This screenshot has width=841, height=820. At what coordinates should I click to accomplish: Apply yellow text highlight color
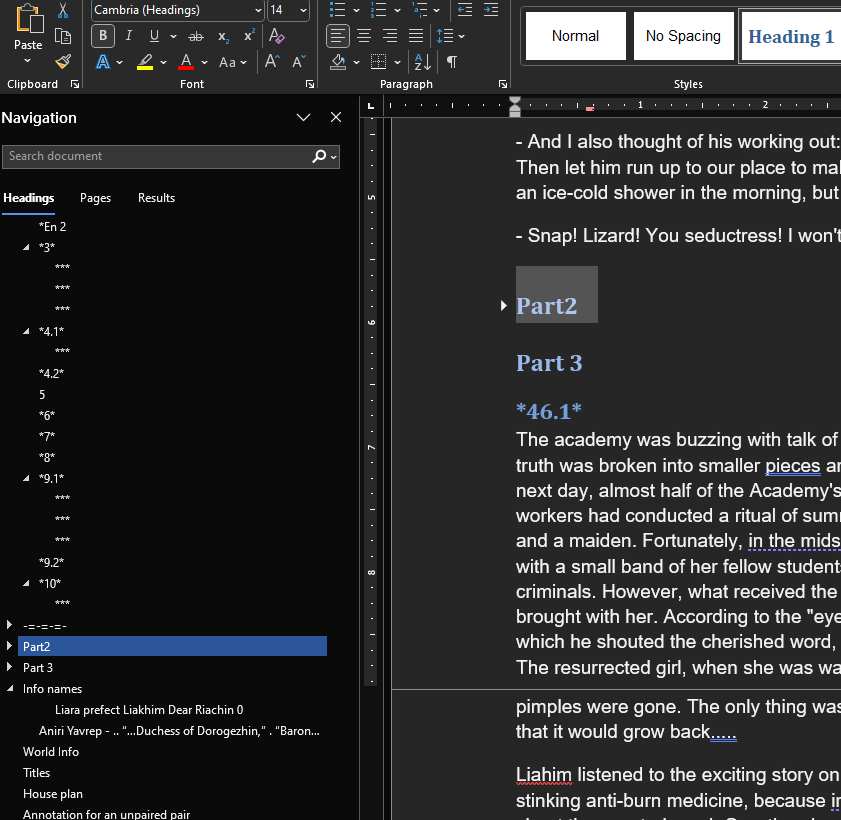[x=145, y=62]
